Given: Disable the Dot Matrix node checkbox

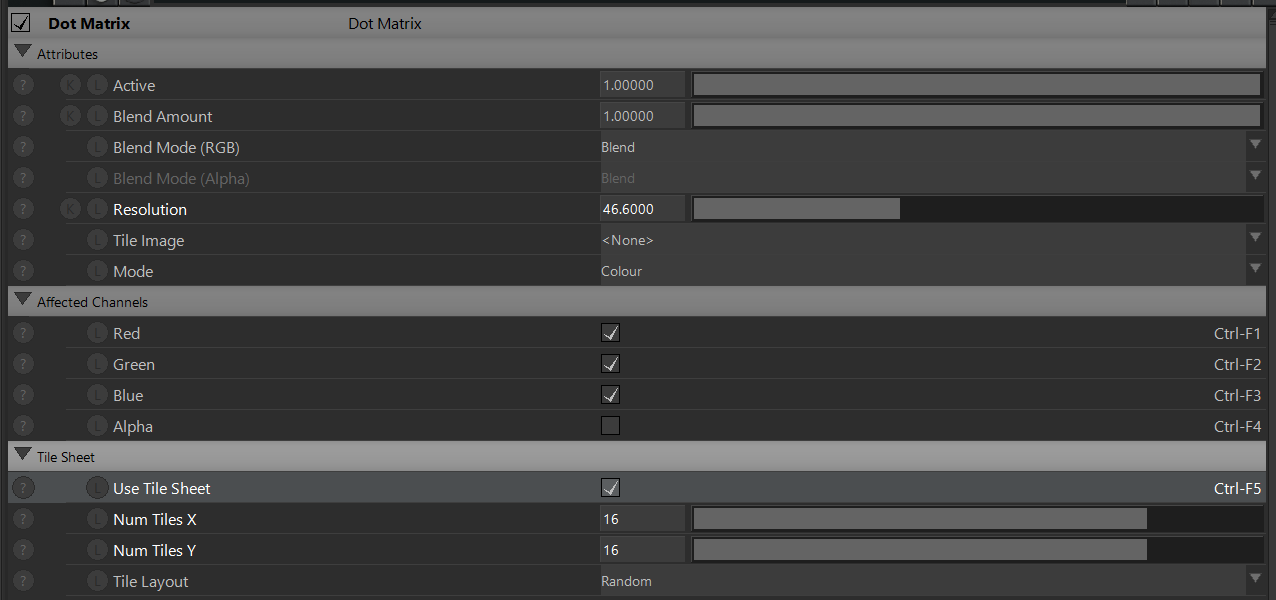Looking at the screenshot, I should coord(21,22).
